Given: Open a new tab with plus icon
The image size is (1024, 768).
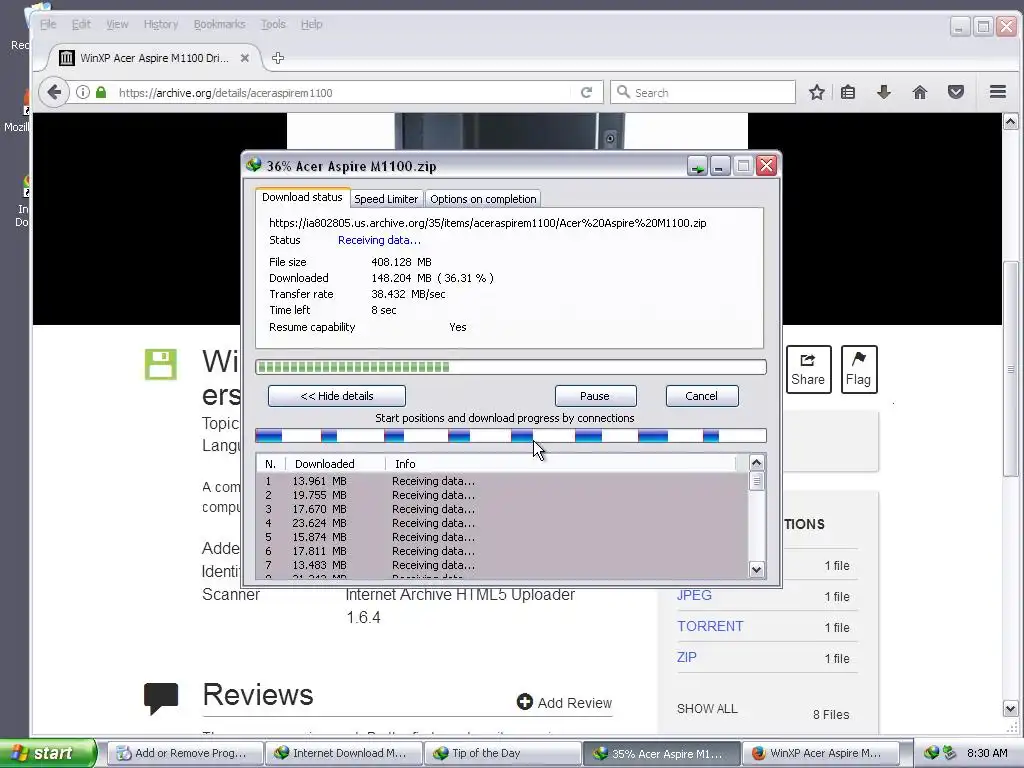Looking at the screenshot, I should point(278,58).
